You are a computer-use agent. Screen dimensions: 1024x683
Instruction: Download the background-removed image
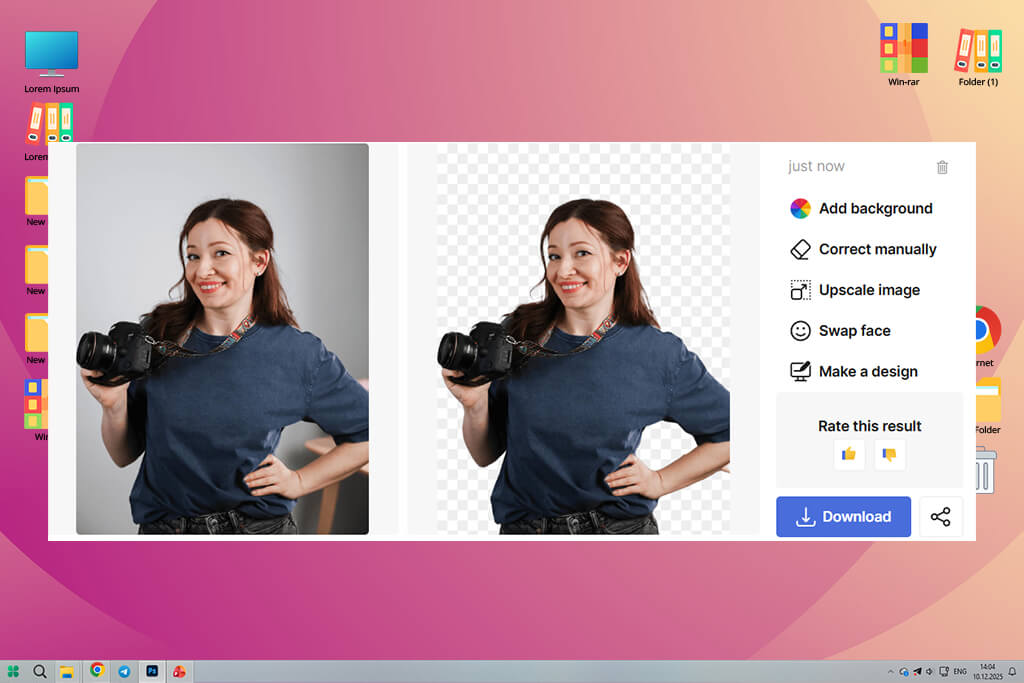point(843,516)
